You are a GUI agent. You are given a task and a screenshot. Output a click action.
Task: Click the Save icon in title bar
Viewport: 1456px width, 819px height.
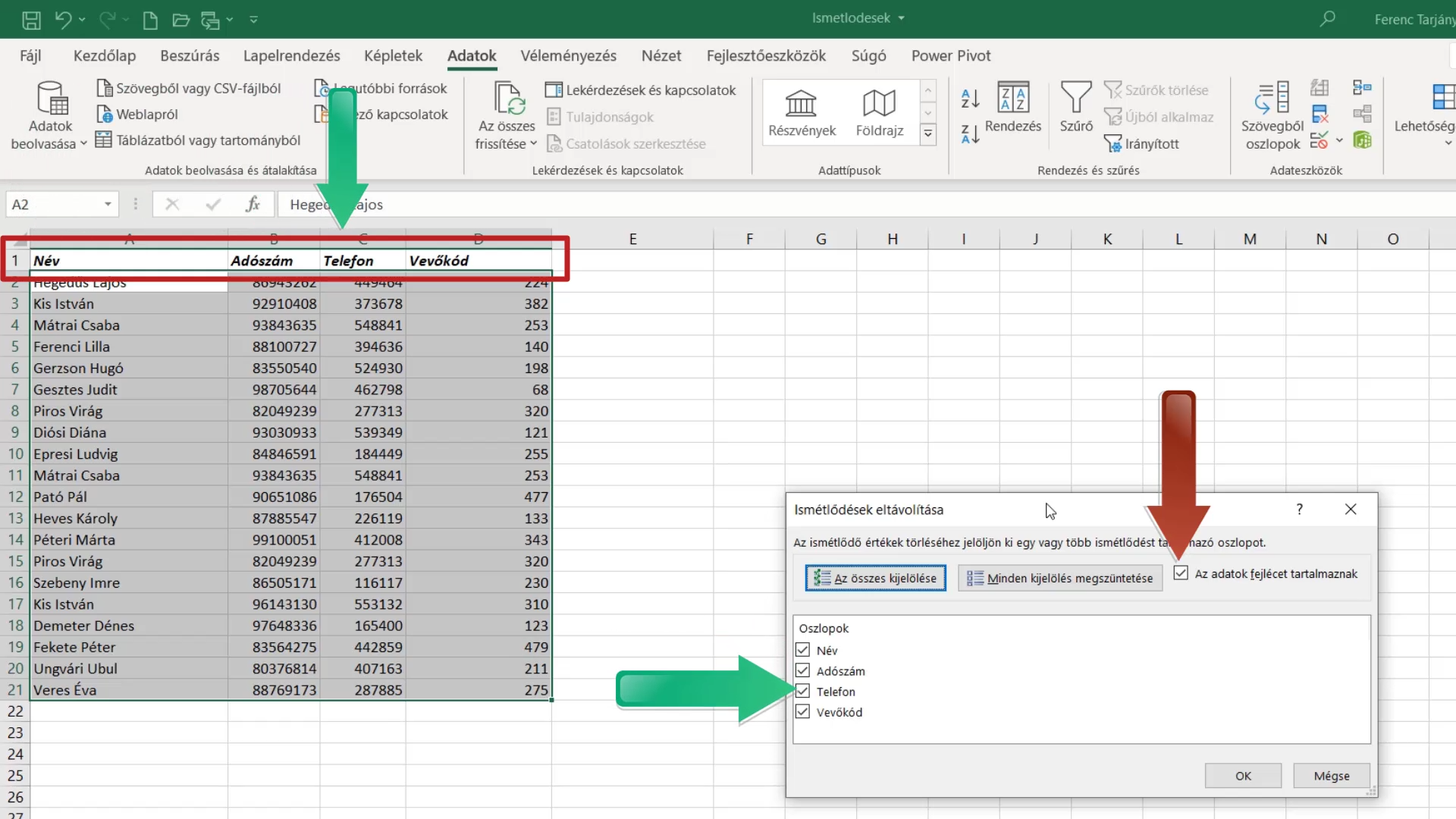coord(31,20)
